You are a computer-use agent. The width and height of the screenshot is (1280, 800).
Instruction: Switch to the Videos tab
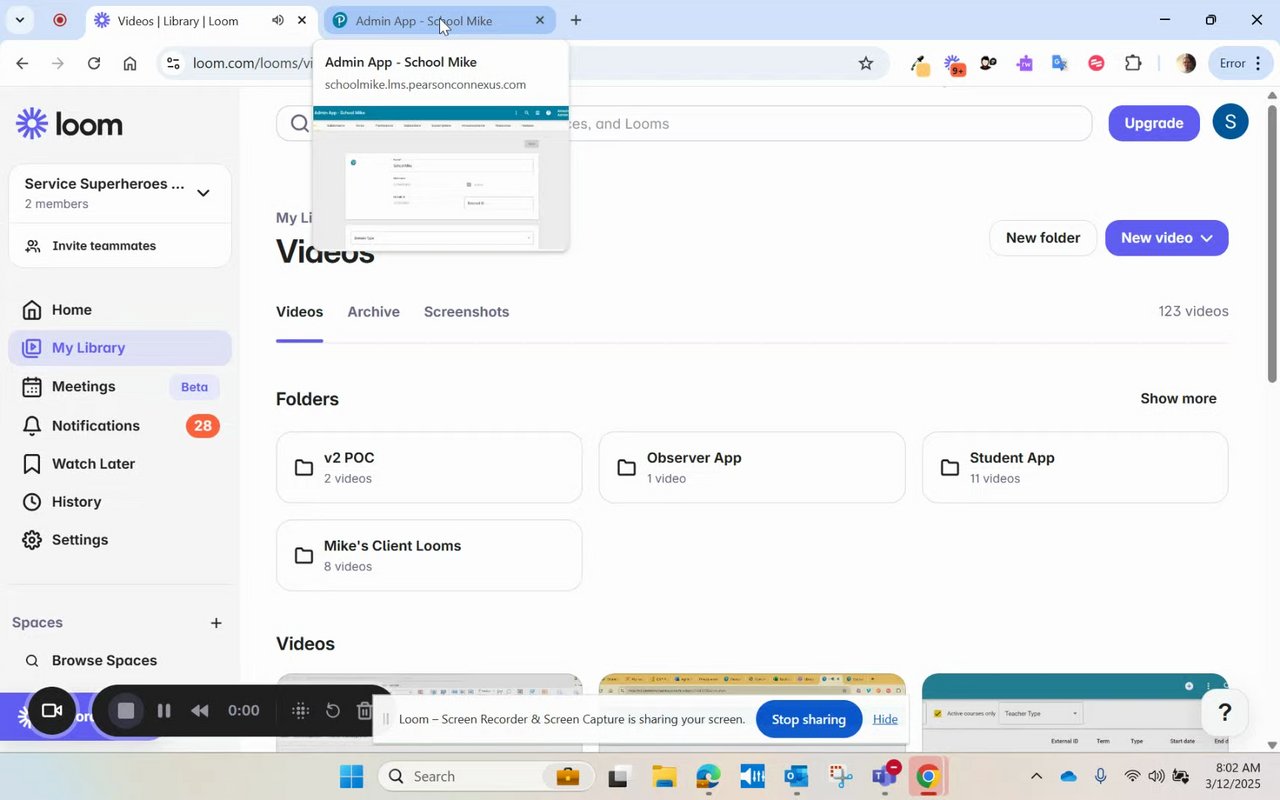coord(299,312)
